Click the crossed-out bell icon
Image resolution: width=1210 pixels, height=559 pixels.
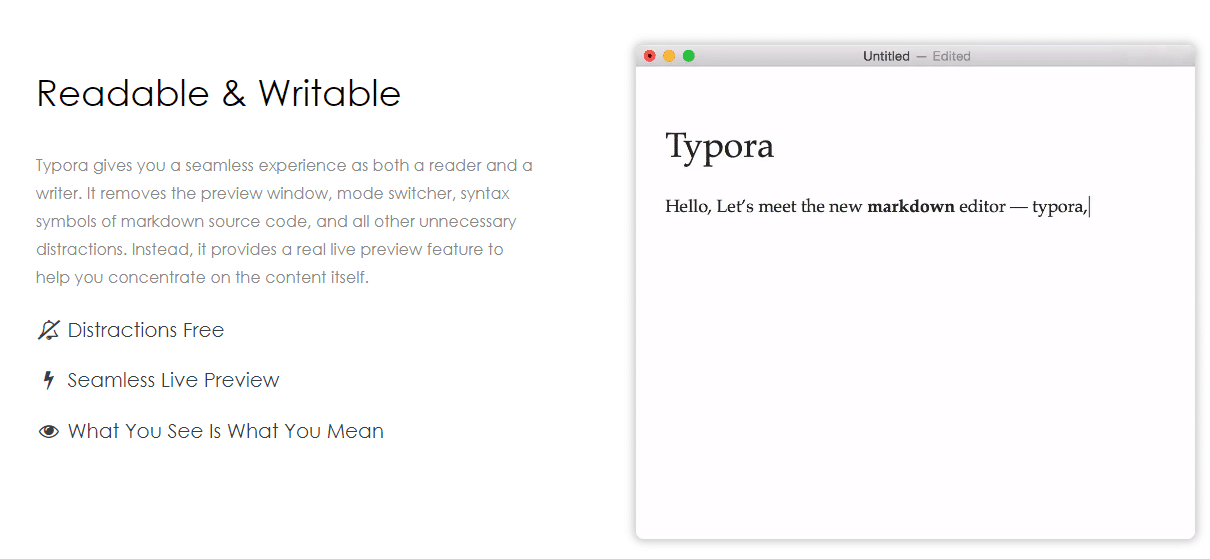point(48,331)
